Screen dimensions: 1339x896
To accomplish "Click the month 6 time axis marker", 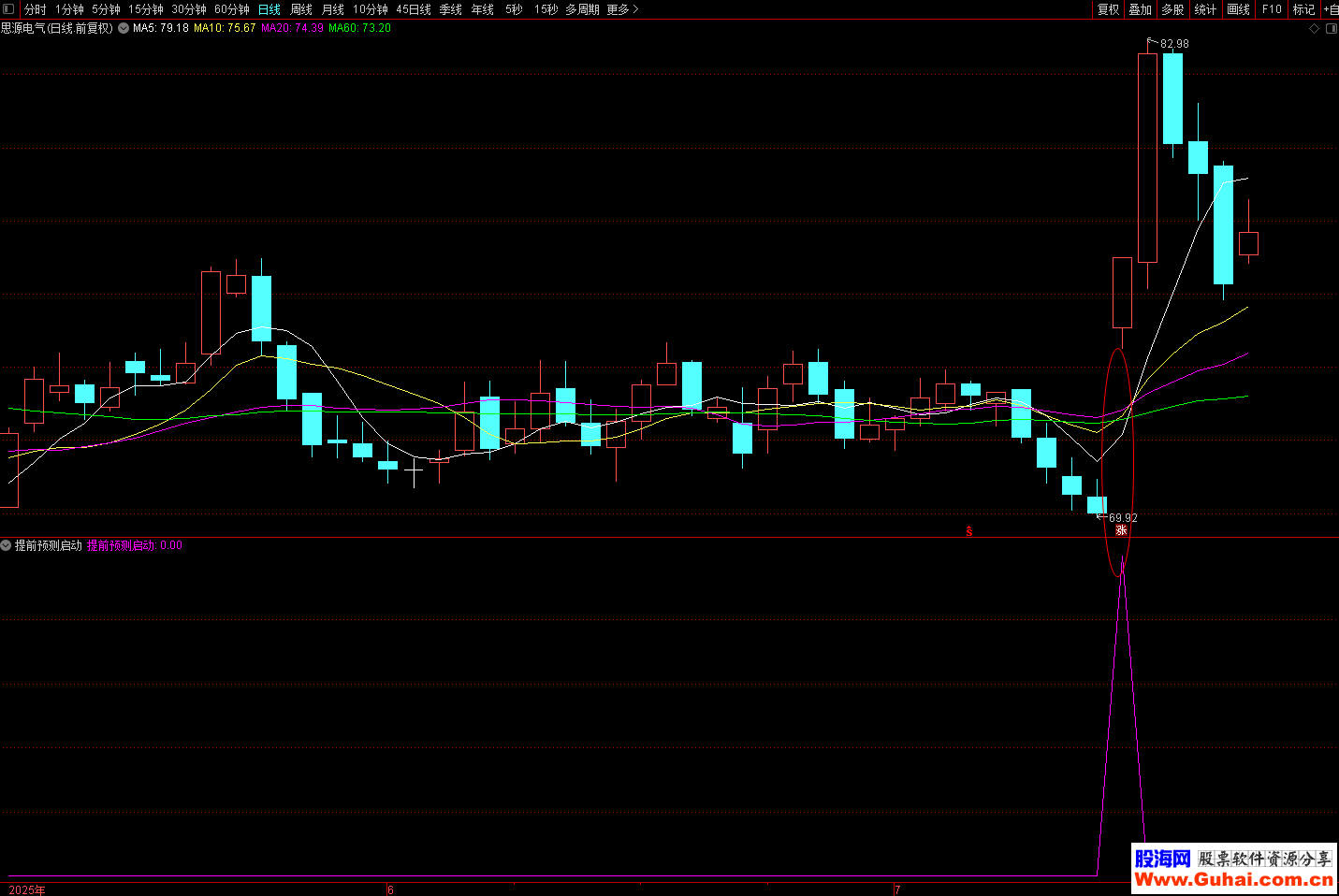I will tap(390, 889).
